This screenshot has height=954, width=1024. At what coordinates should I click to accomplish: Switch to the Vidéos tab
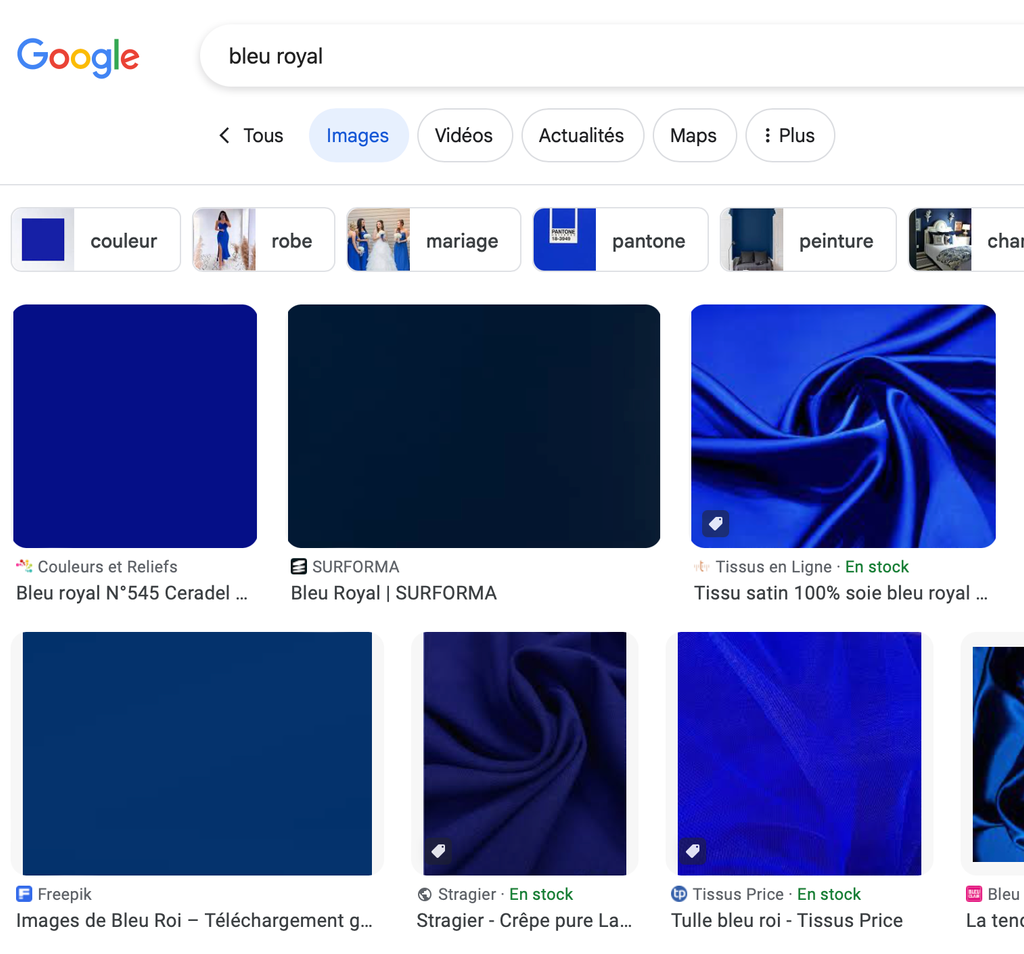click(x=464, y=135)
